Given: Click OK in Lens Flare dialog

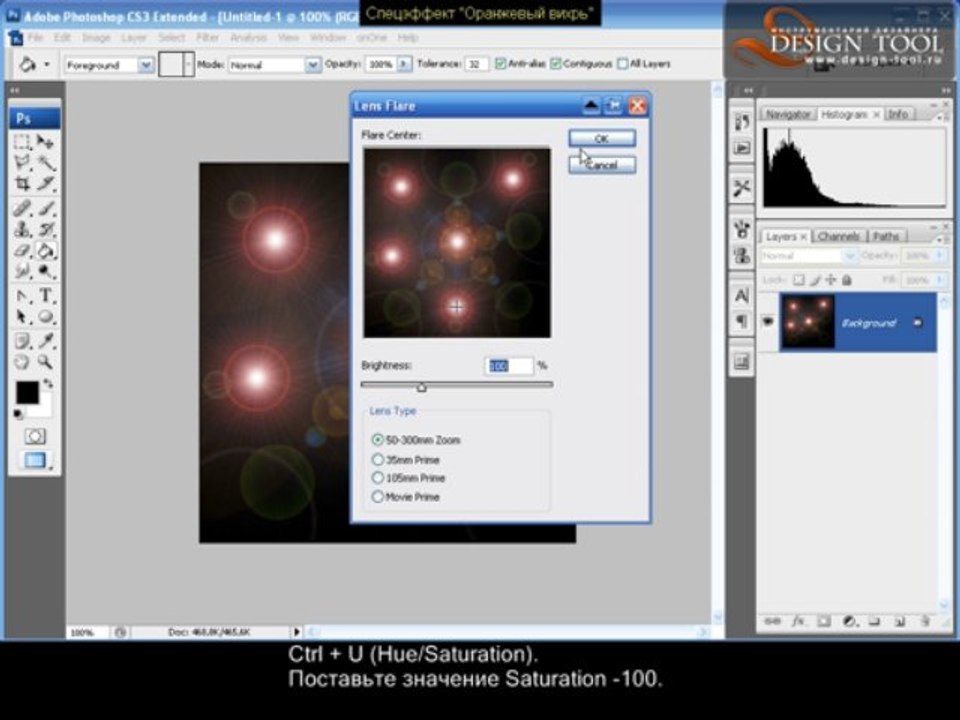Looking at the screenshot, I should [x=602, y=139].
